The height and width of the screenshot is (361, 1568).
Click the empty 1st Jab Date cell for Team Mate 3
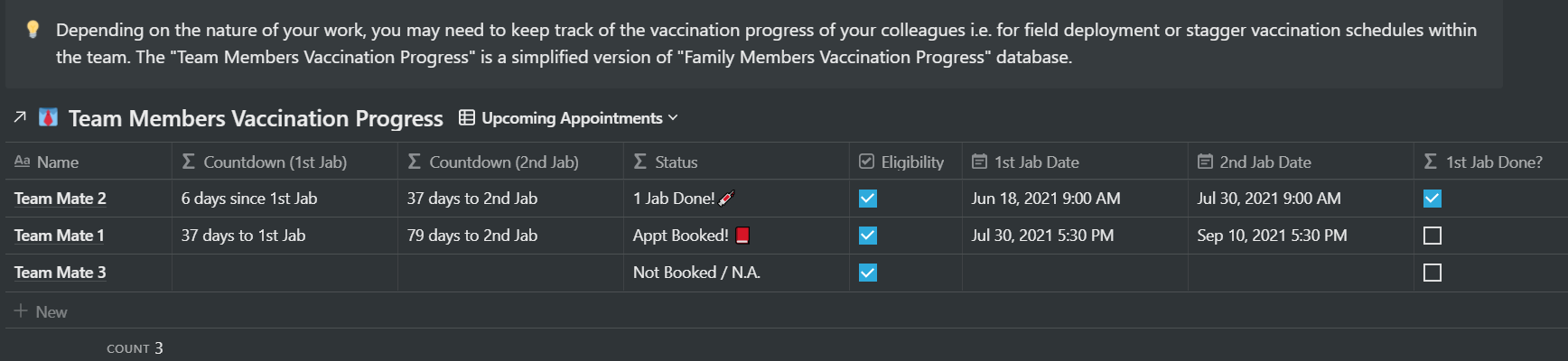pos(1075,273)
